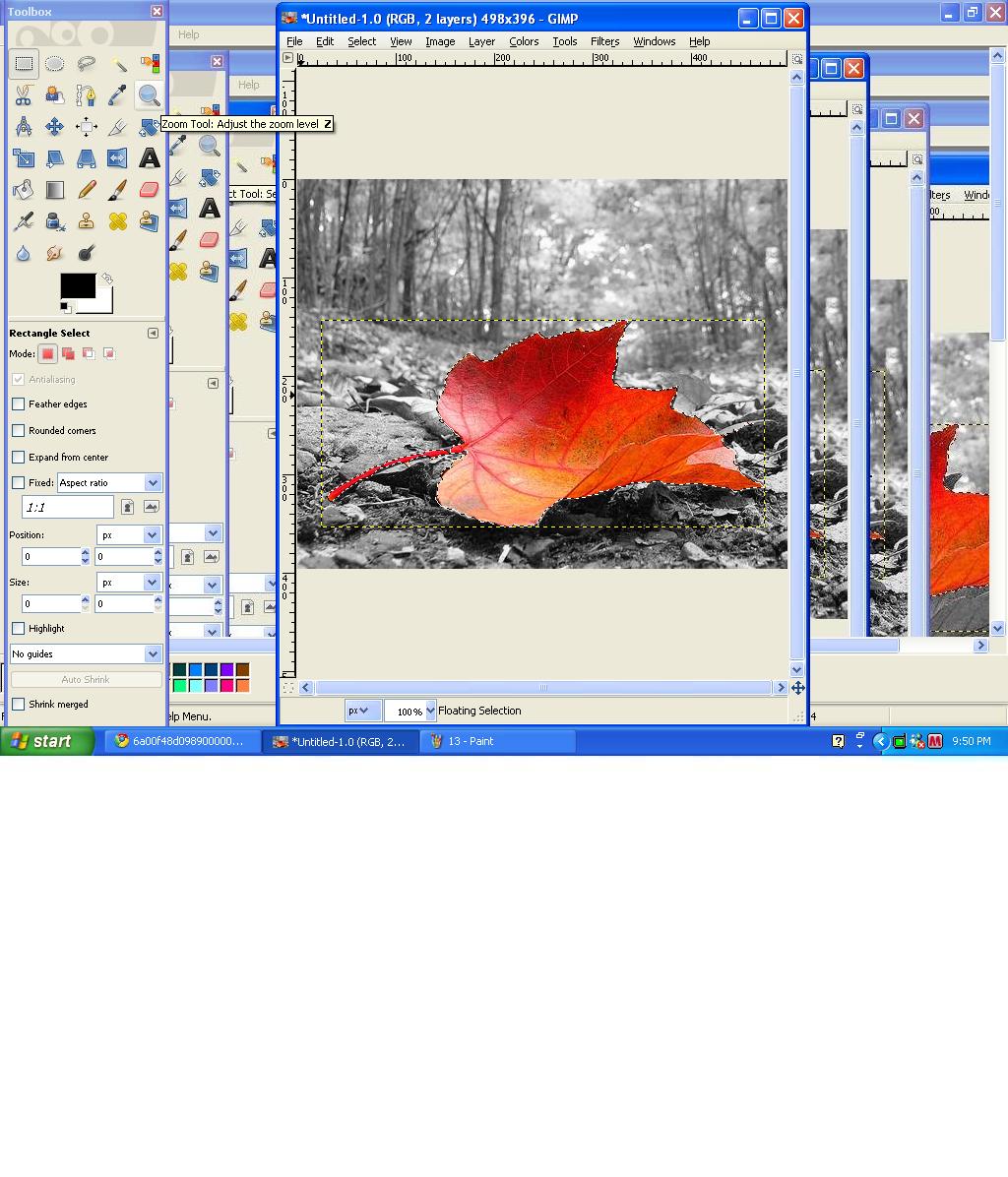Viewport: 1008px width, 1177px height.
Task: Expand the No guides dropdown
Action: (x=86, y=654)
